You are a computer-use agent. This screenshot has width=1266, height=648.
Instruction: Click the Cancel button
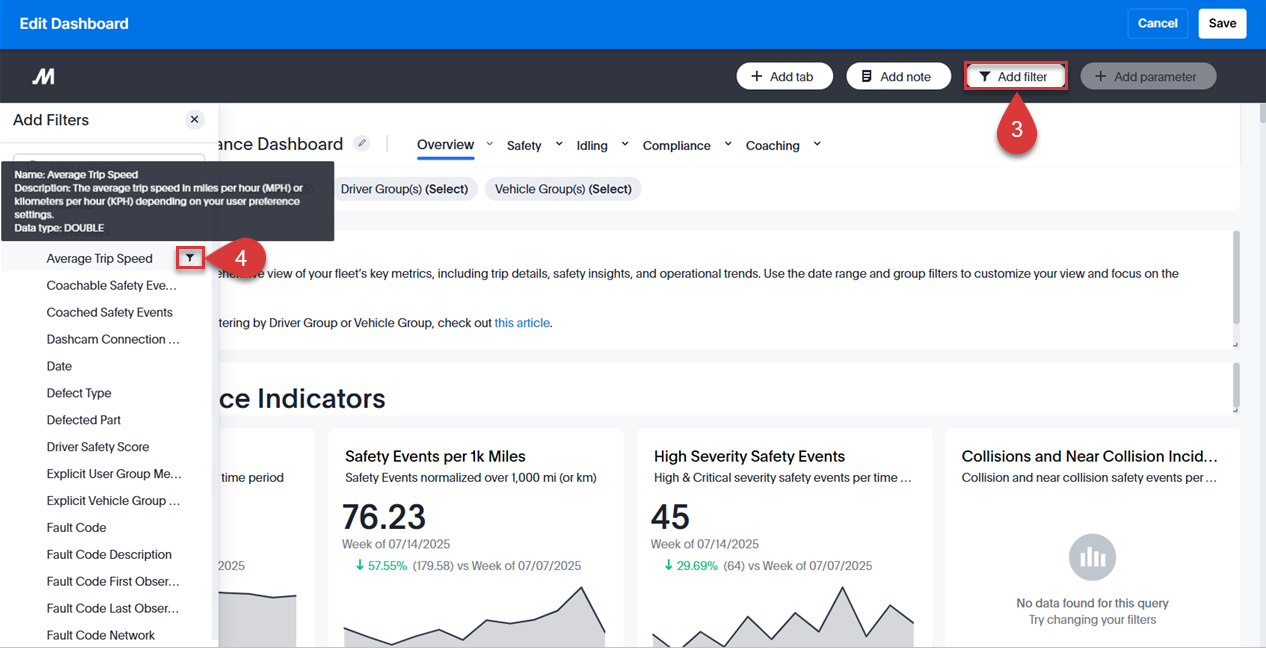(1157, 22)
